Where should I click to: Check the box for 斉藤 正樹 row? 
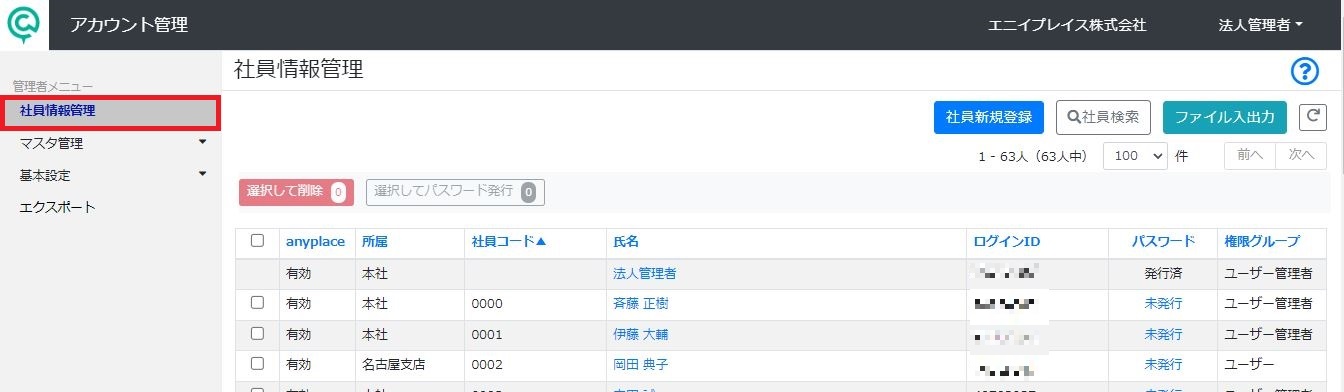tap(257, 302)
